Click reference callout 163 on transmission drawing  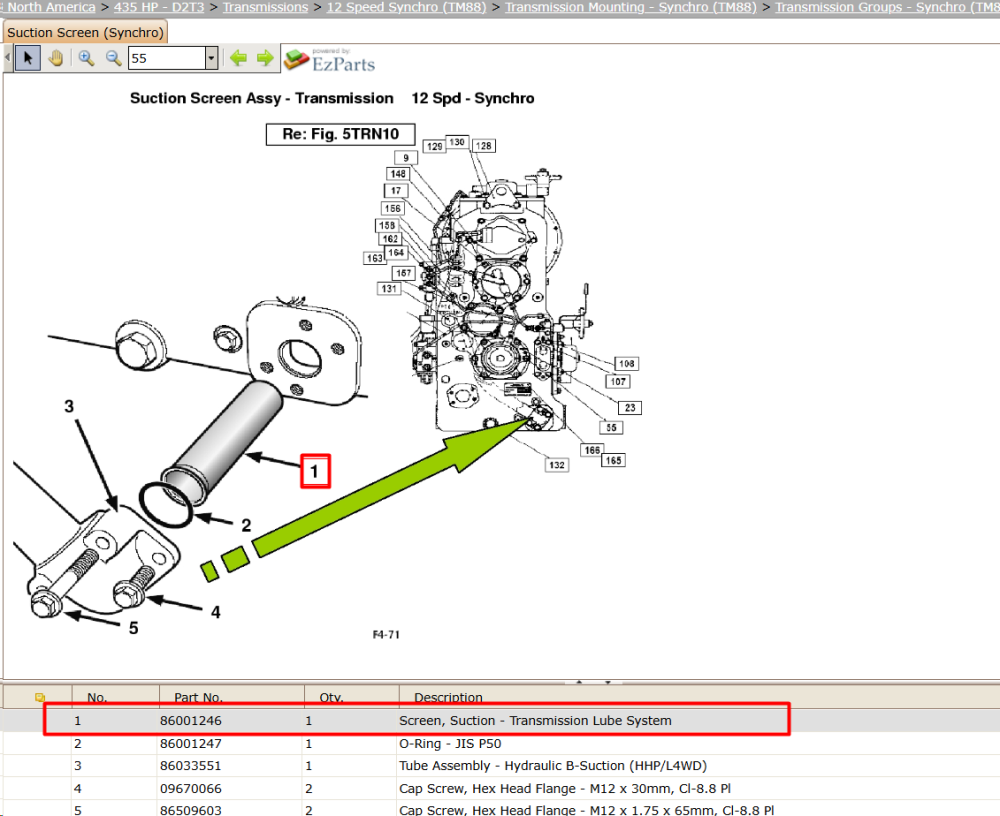374,258
